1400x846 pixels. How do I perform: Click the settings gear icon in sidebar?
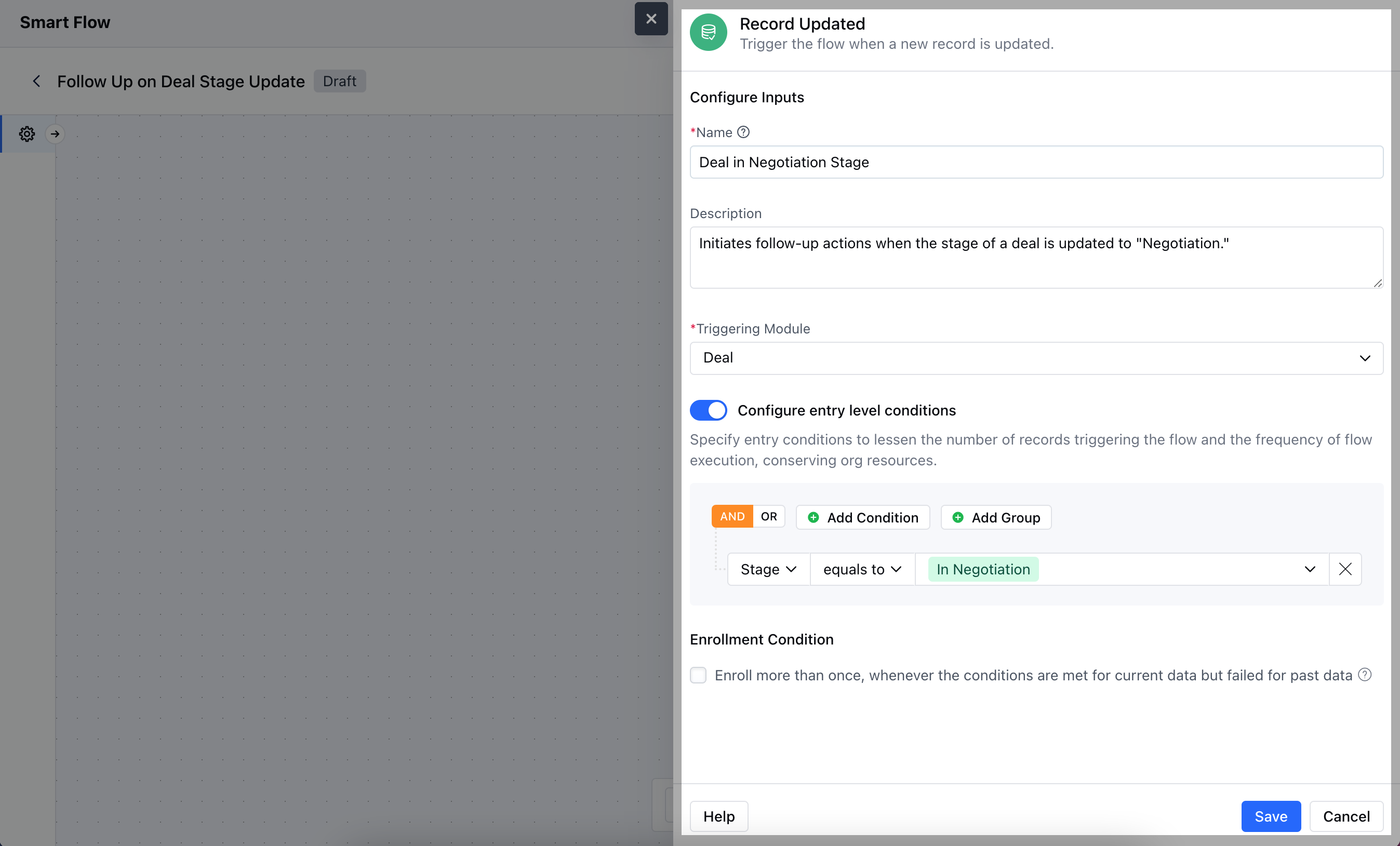tap(26, 134)
